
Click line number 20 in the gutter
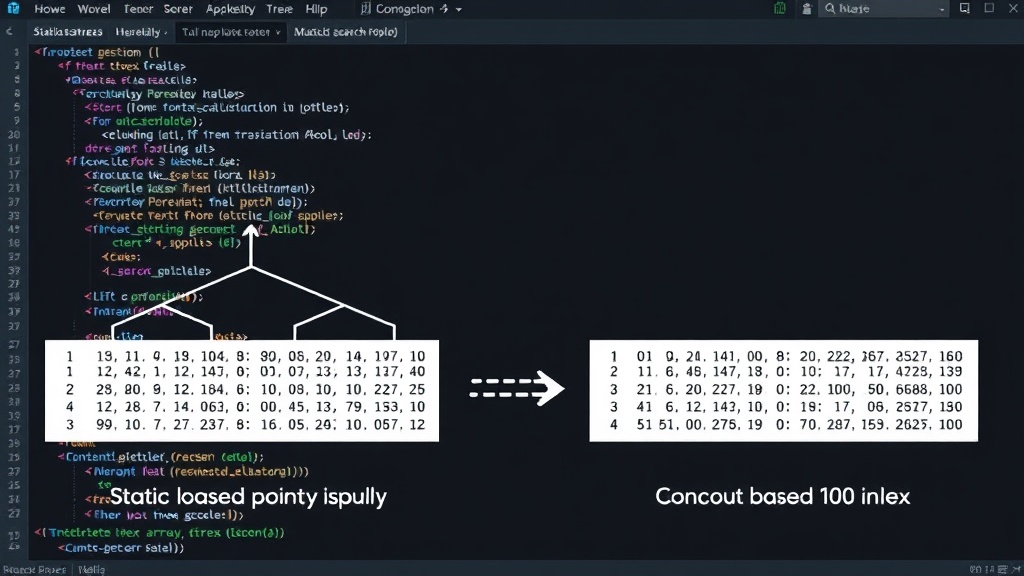pyautogui.click(x=14, y=135)
